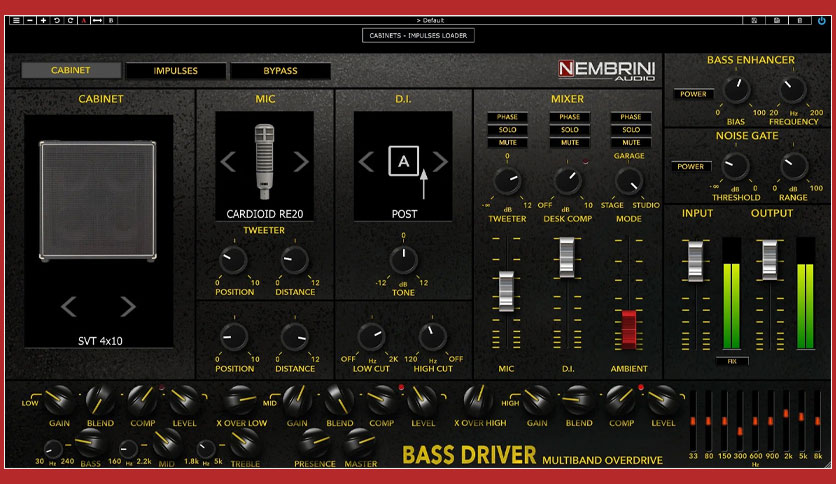This screenshot has height=484, width=836.
Task: Open the Default preset dropdown
Action: coord(430,20)
